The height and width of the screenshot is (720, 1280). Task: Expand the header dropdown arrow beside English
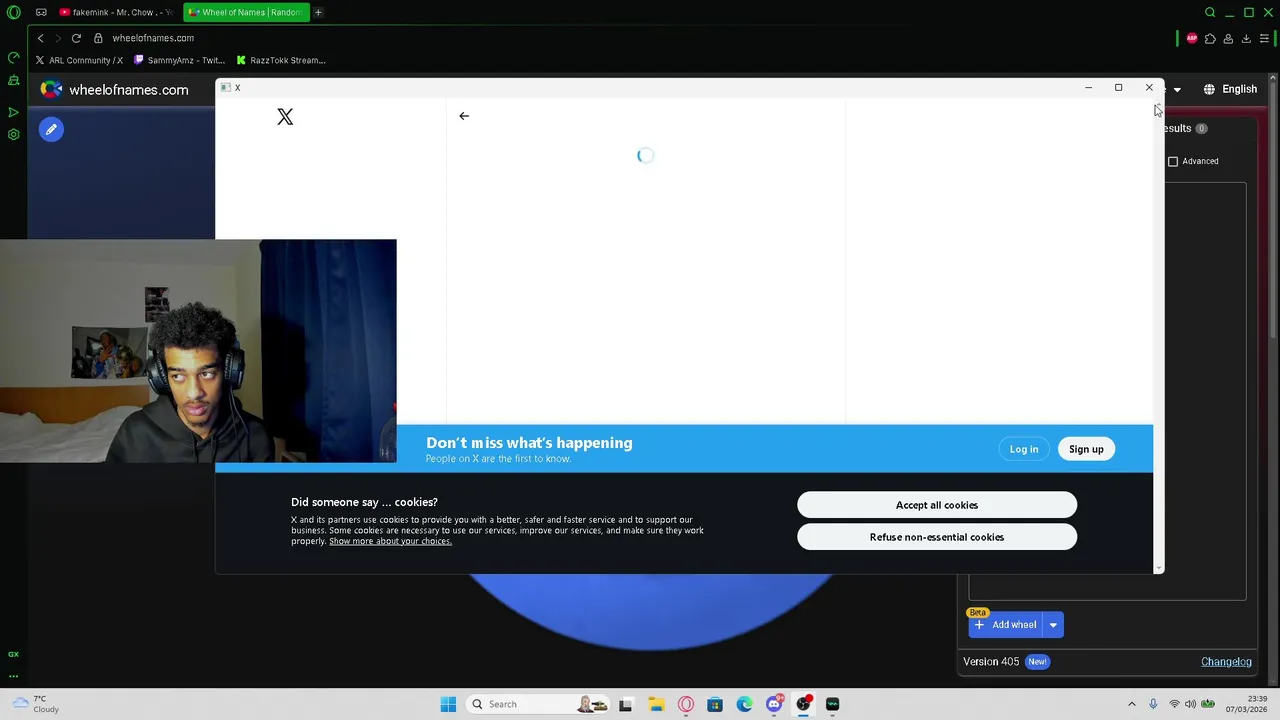click(1177, 90)
